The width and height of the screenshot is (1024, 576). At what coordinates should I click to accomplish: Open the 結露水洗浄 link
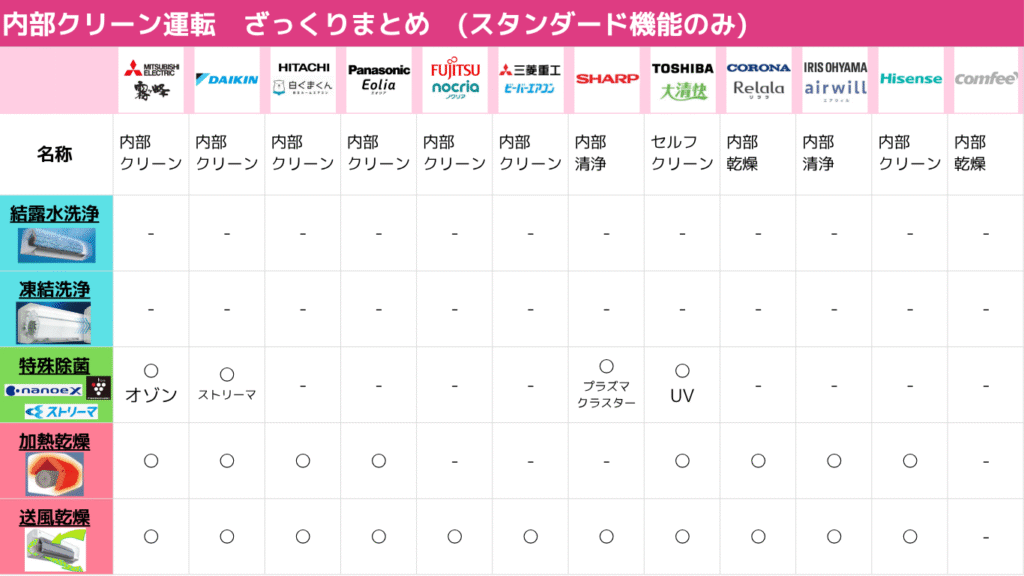(x=55, y=214)
